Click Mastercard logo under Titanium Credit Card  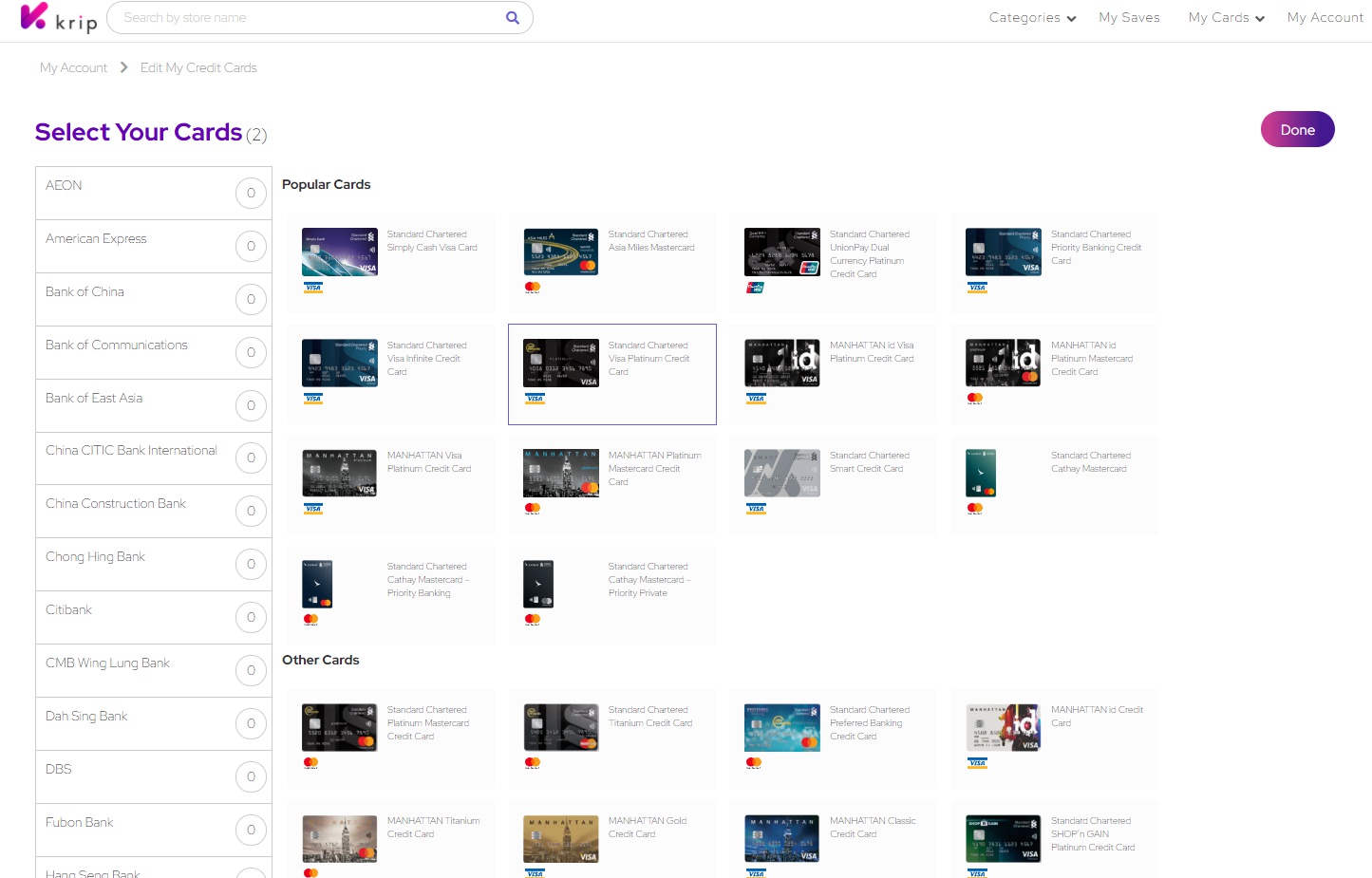(x=533, y=763)
